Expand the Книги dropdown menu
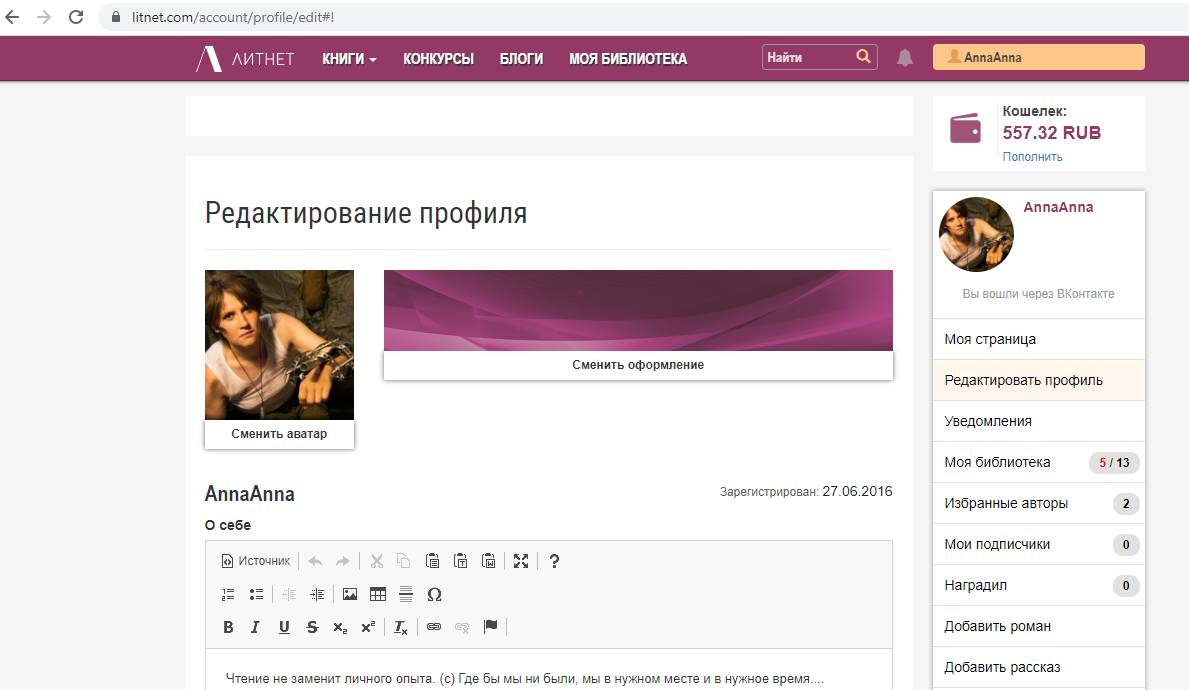Viewport: 1189px width, 690px height. pos(349,59)
